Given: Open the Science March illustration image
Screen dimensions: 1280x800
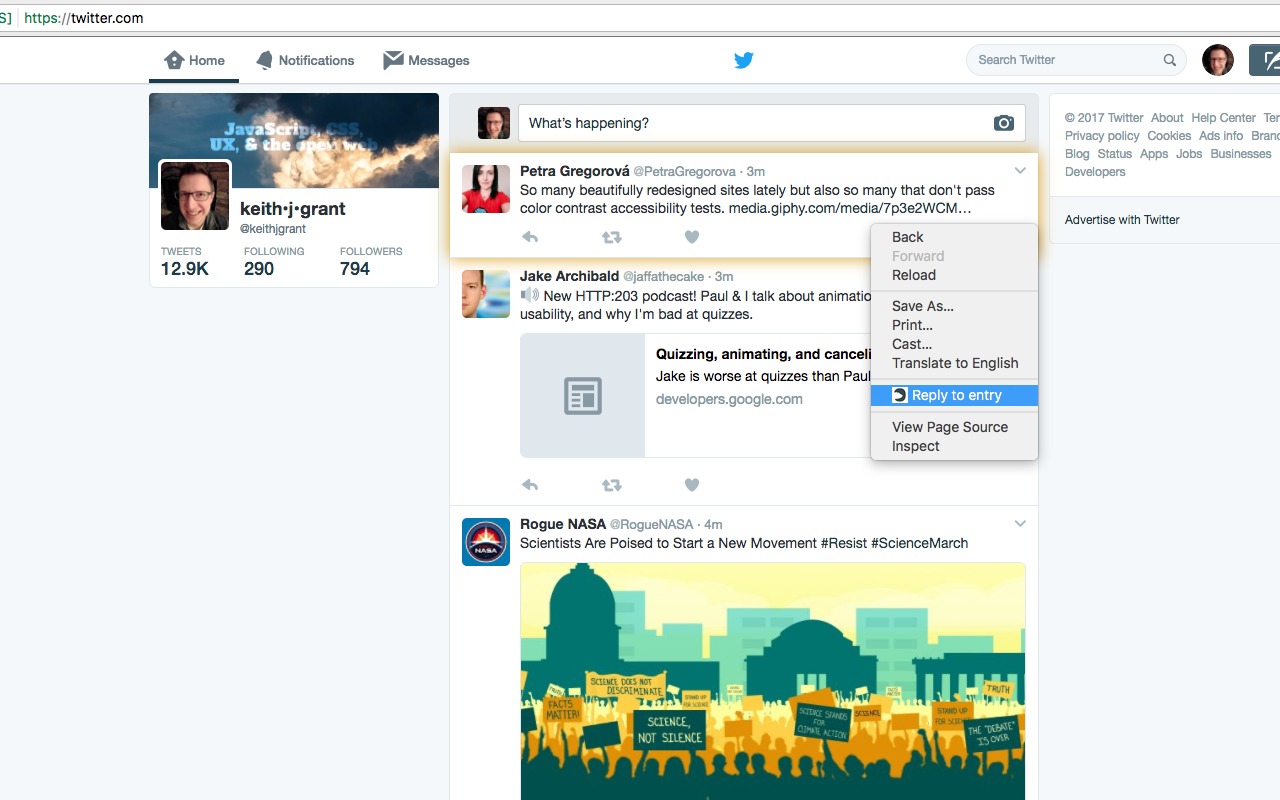Looking at the screenshot, I should pyautogui.click(x=772, y=680).
